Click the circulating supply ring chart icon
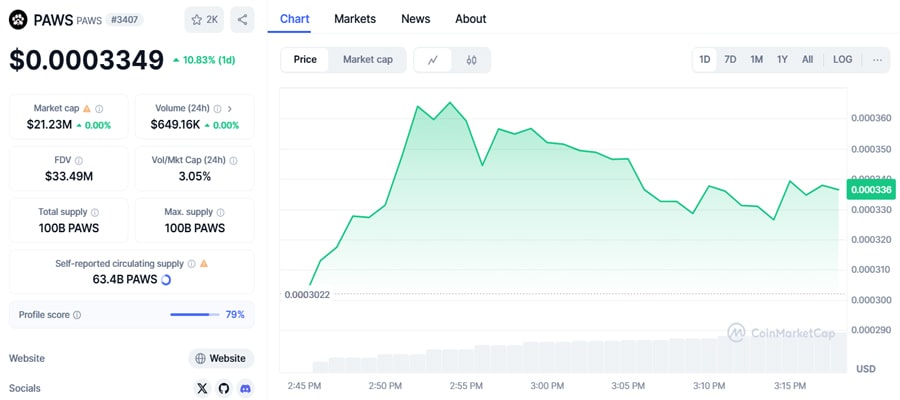Image resolution: width=900 pixels, height=400 pixels. tap(166, 280)
